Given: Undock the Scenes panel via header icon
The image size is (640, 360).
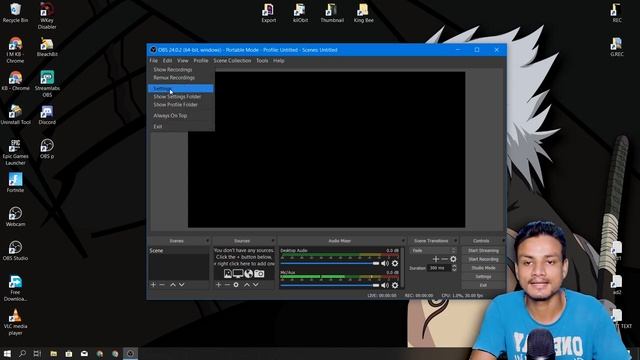Looking at the screenshot, I should tap(207, 241).
